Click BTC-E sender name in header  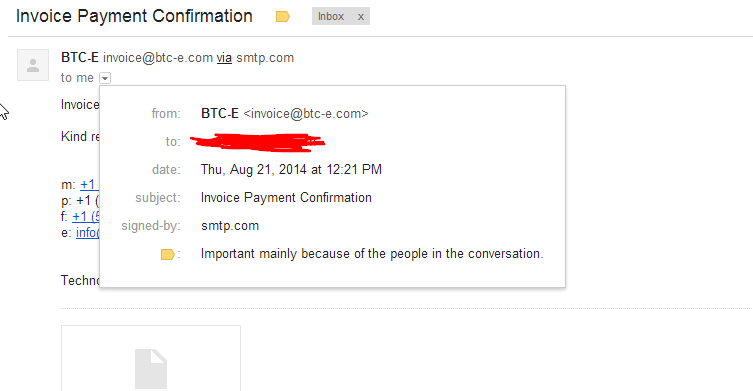(x=80, y=58)
